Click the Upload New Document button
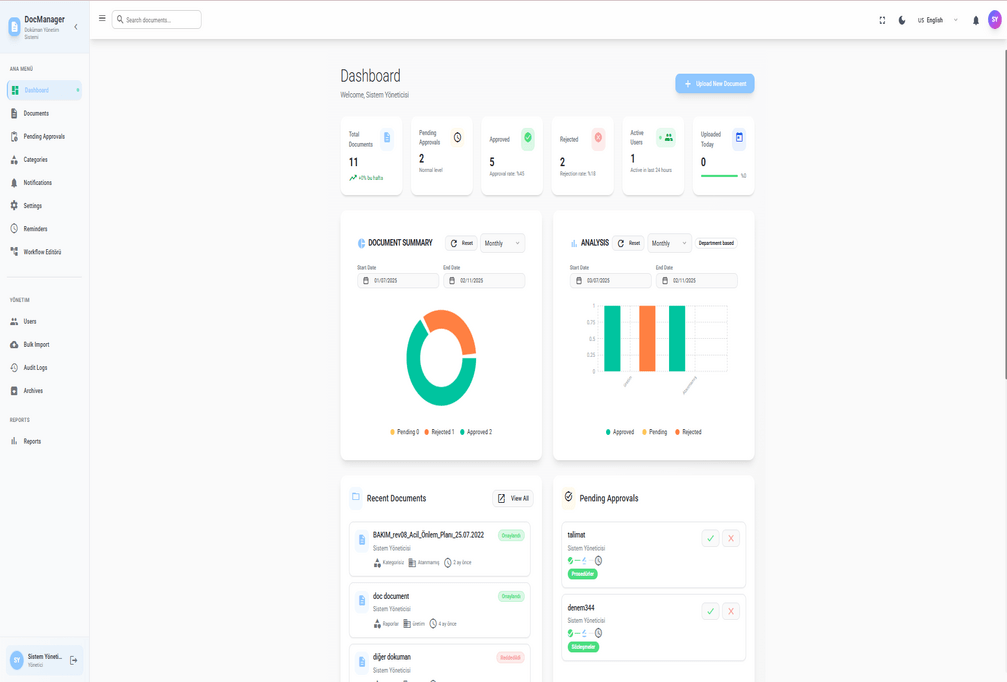1007x682 pixels. pyautogui.click(x=714, y=83)
